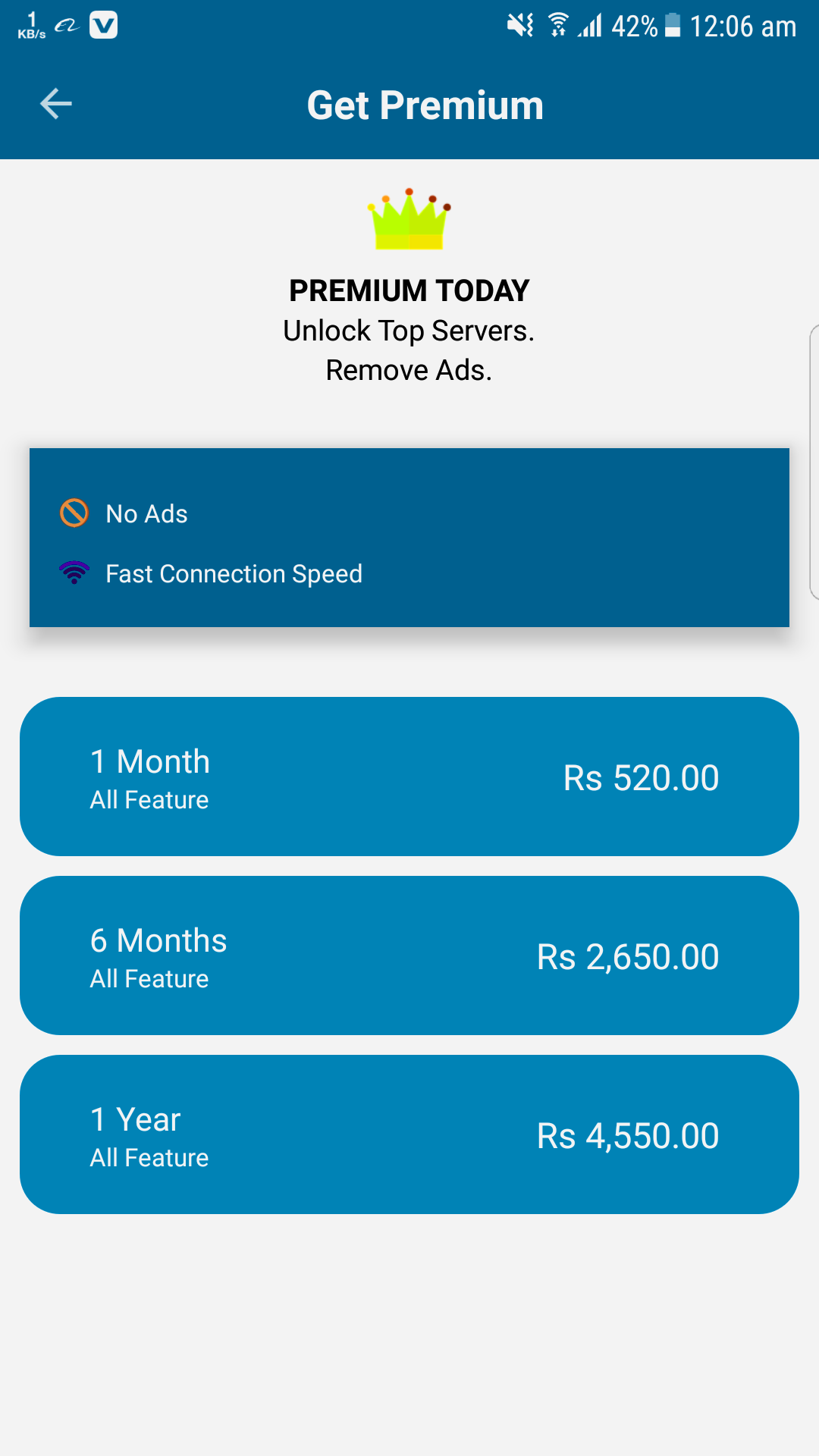819x1456 pixels.
Task: Tap the white V notification icon
Action: pyautogui.click(x=103, y=26)
